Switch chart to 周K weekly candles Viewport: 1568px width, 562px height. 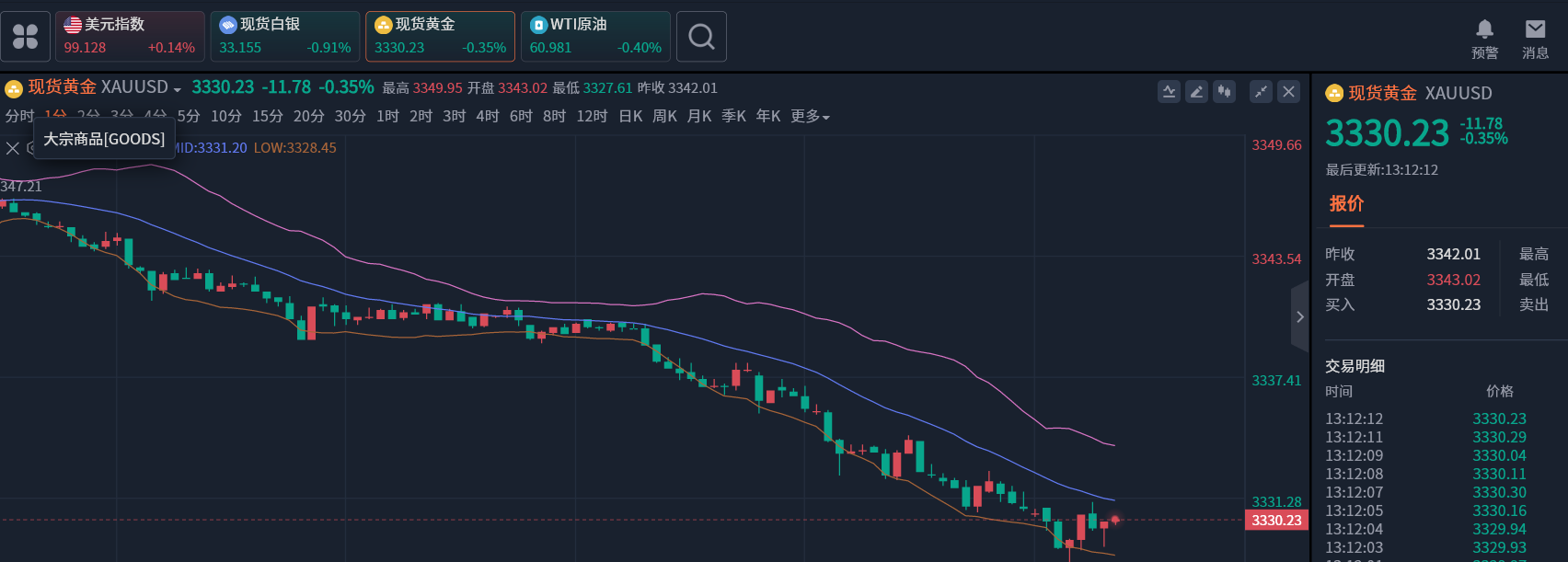click(664, 117)
